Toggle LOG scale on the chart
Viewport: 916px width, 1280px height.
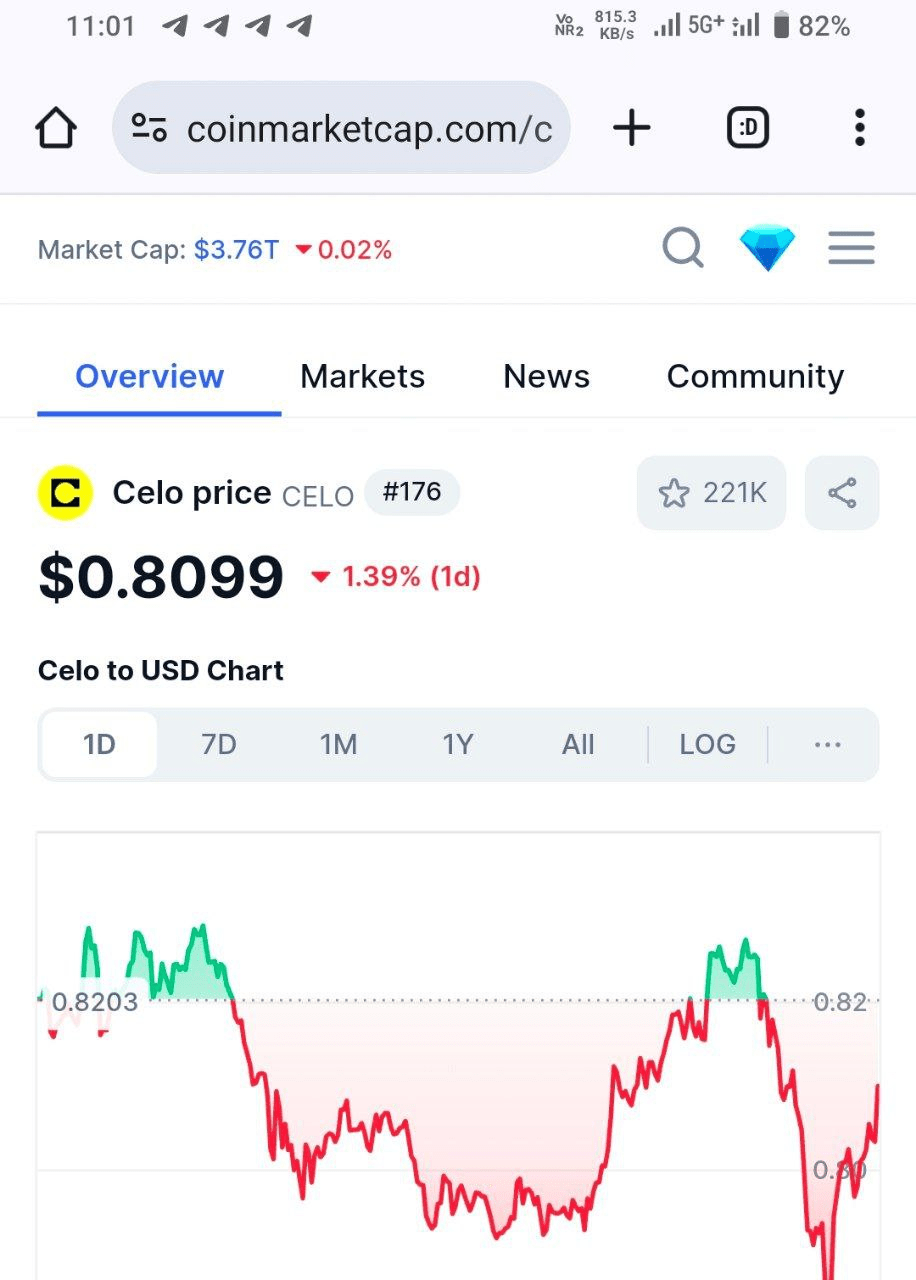707,745
